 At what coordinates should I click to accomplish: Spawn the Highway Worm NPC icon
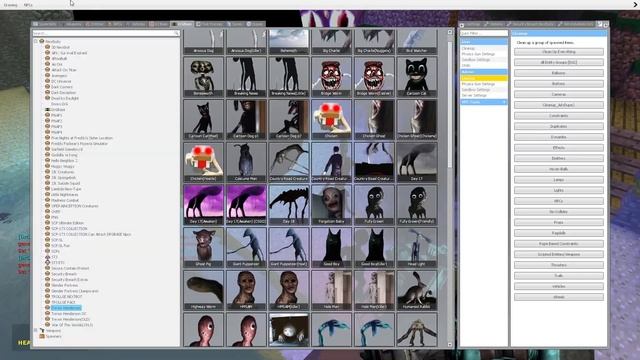click(x=203, y=290)
